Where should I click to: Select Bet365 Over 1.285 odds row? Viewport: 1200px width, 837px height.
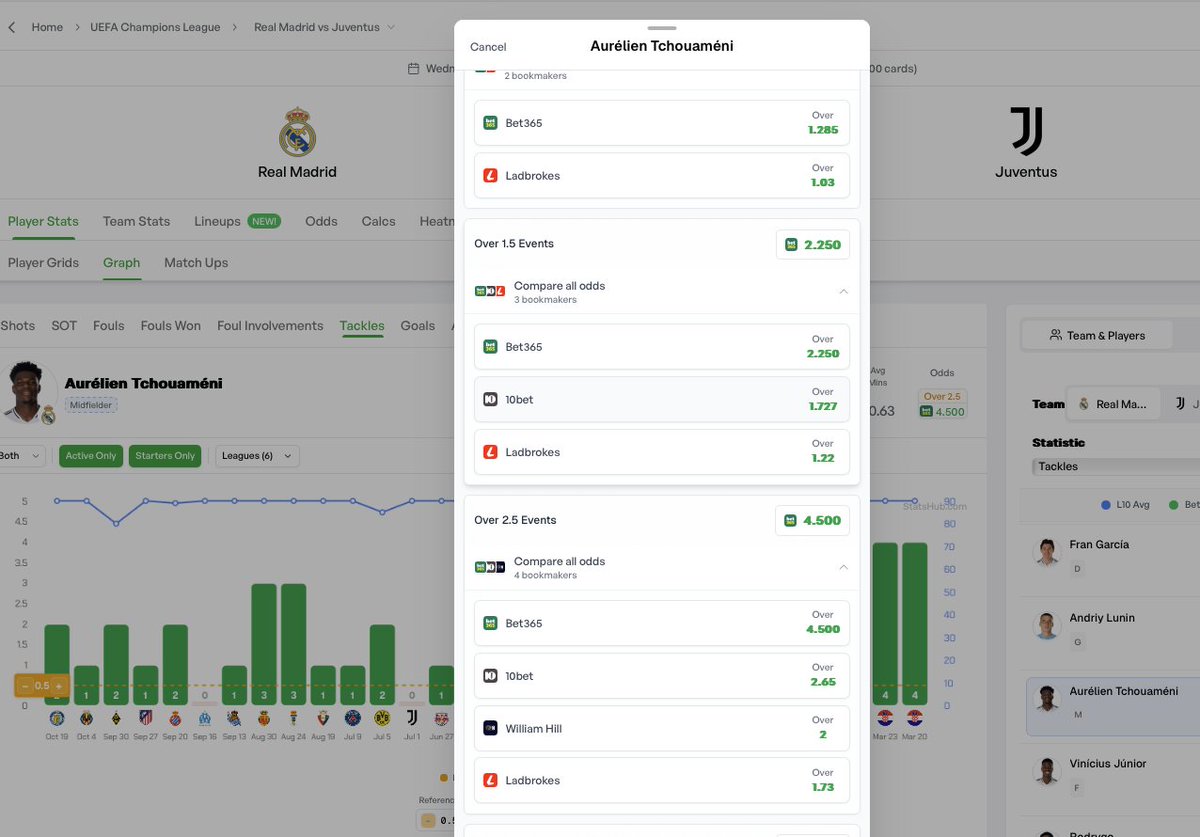tap(662, 123)
